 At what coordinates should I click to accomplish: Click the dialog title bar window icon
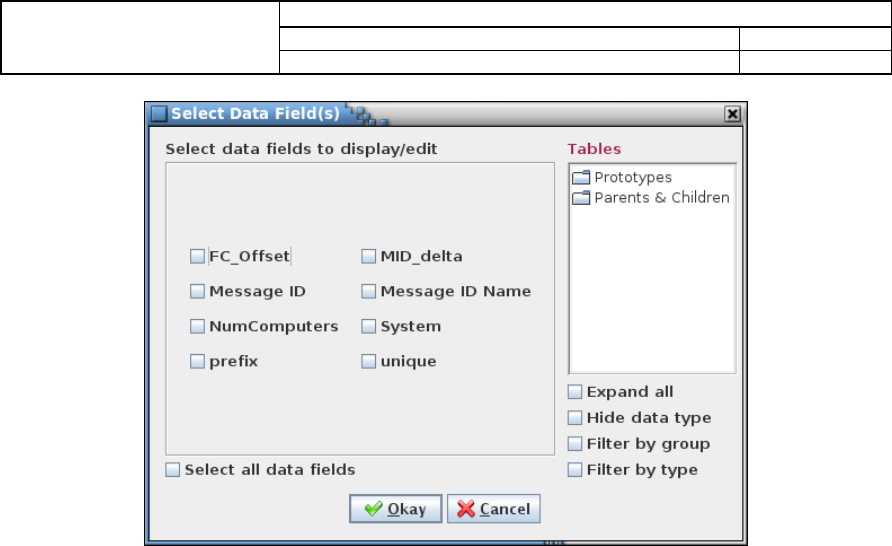click(x=159, y=114)
